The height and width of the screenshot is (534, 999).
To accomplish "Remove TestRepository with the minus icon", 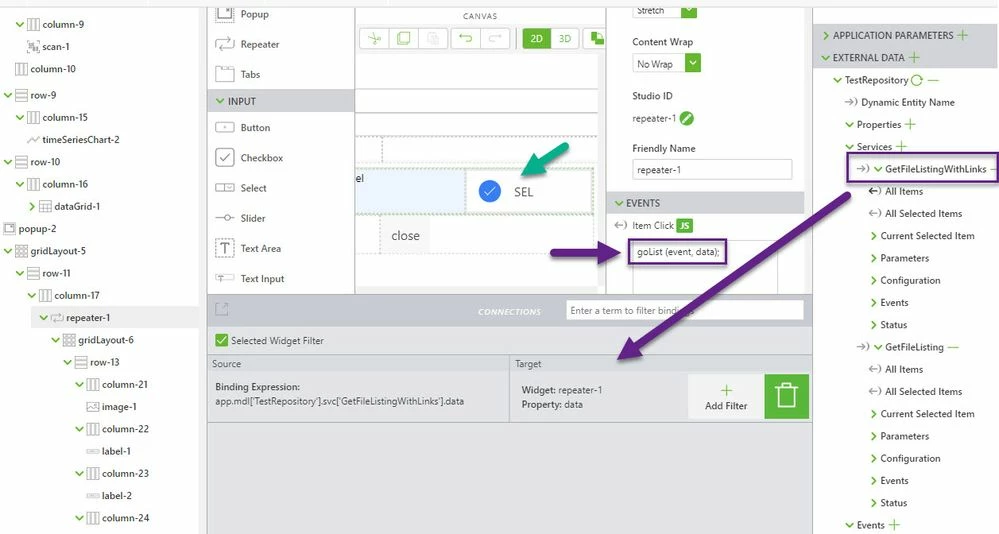I will tap(933, 80).
